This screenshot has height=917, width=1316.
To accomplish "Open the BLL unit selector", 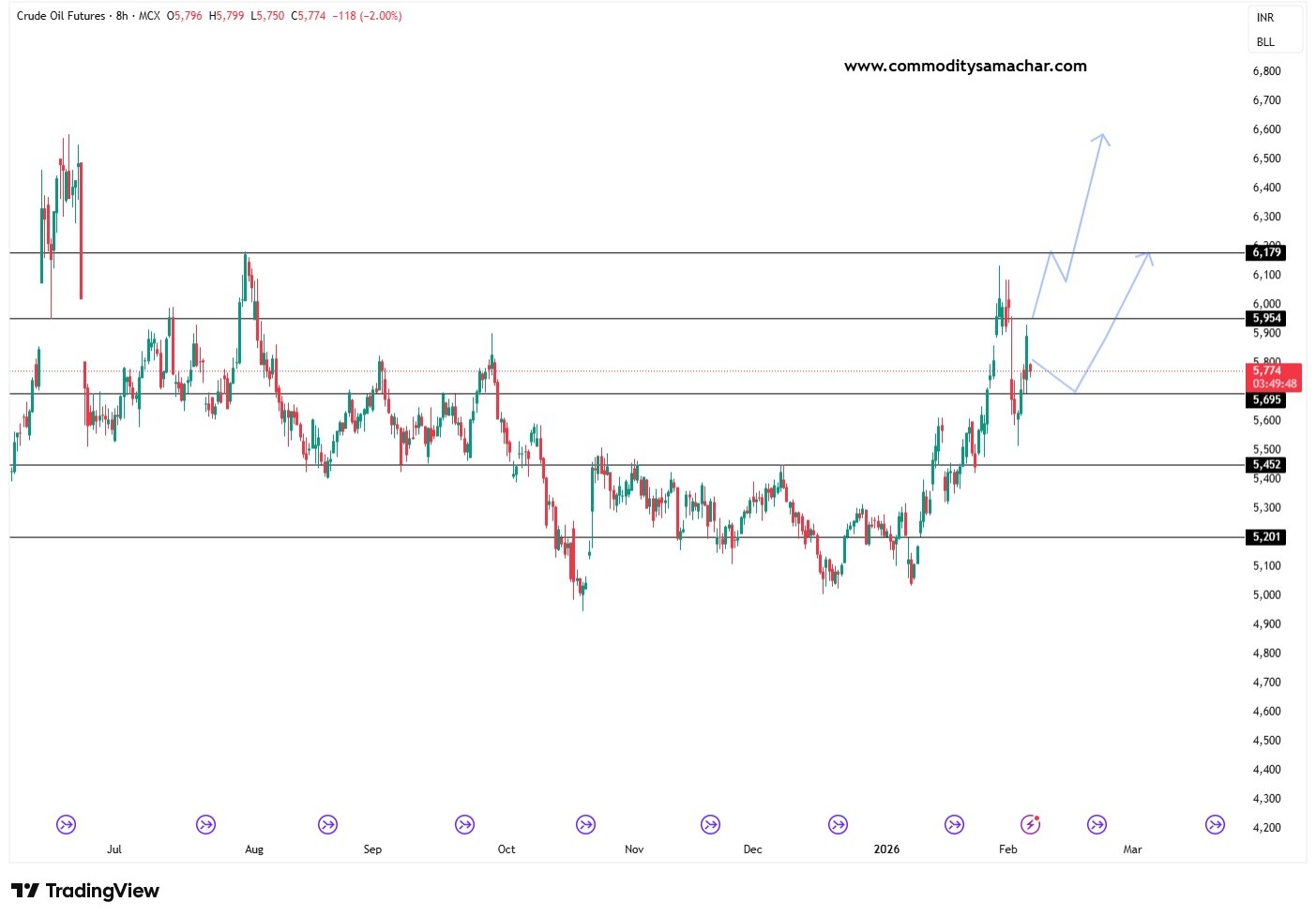I will tap(1265, 42).
